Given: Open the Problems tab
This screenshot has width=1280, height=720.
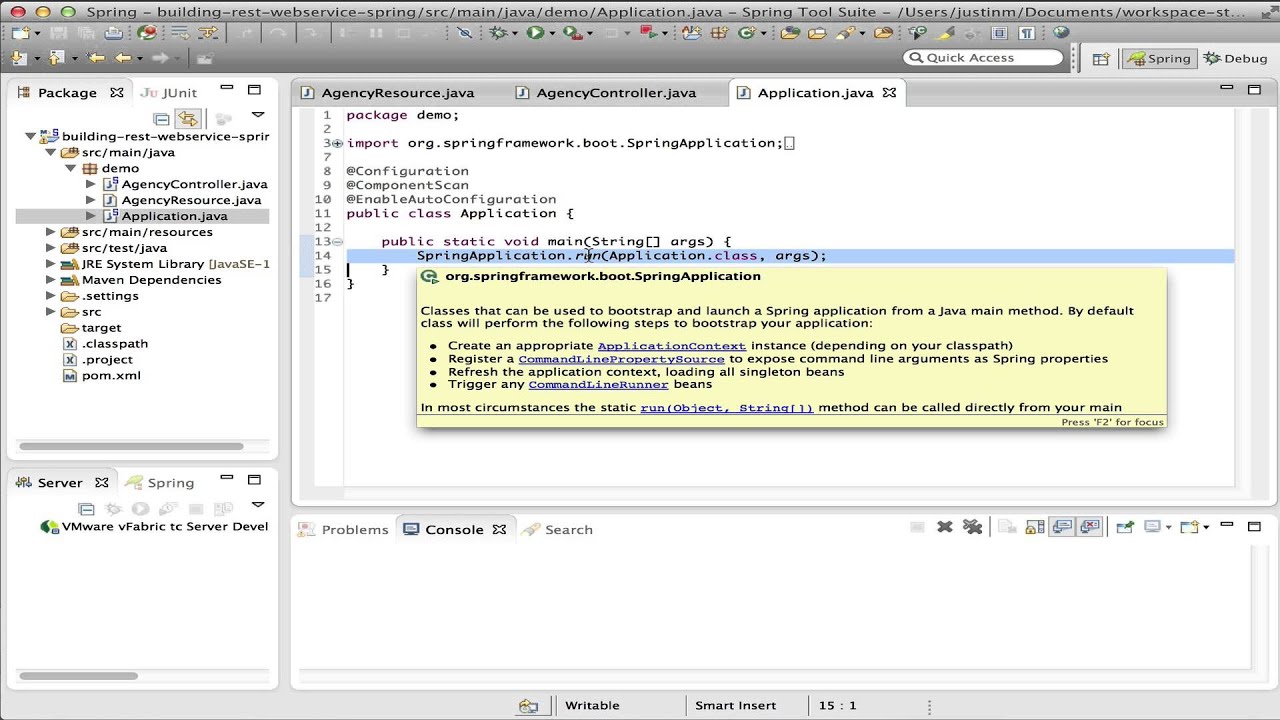Looking at the screenshot, I should 344,529.
